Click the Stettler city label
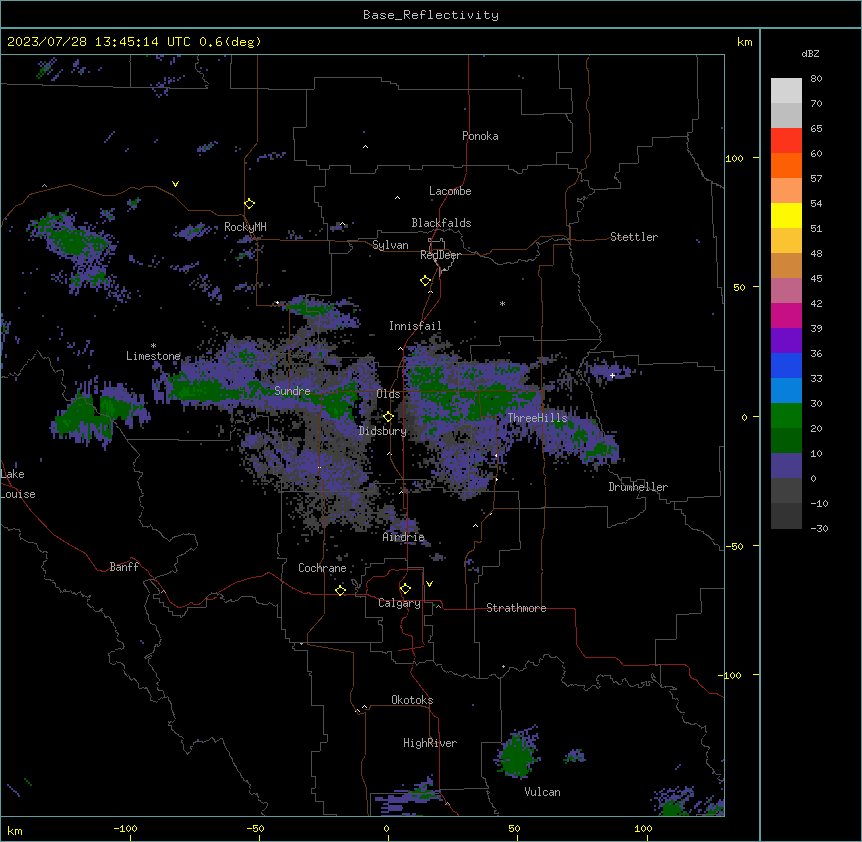 click(634, 237)
